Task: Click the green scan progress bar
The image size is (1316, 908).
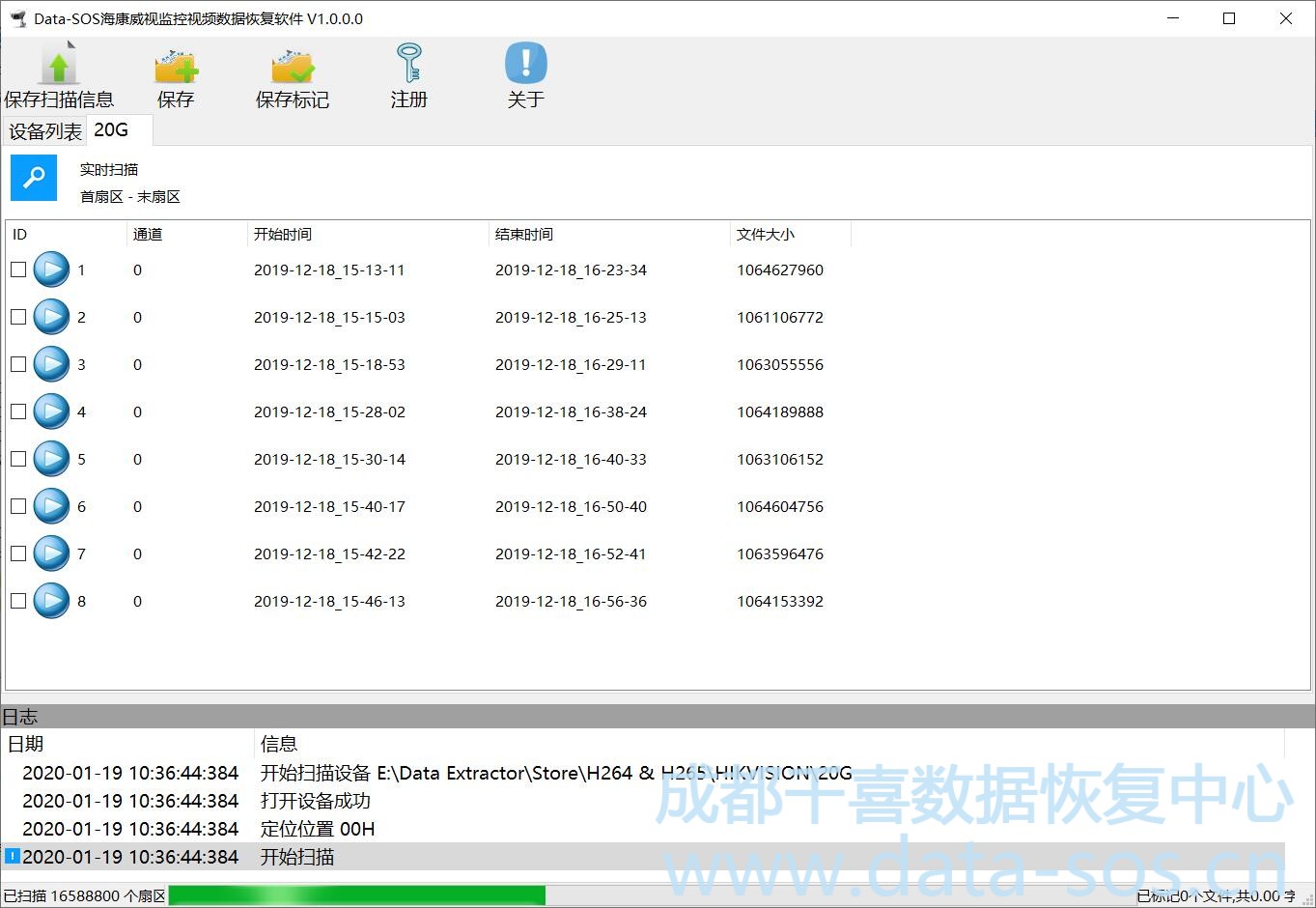Action: [357, 895]
